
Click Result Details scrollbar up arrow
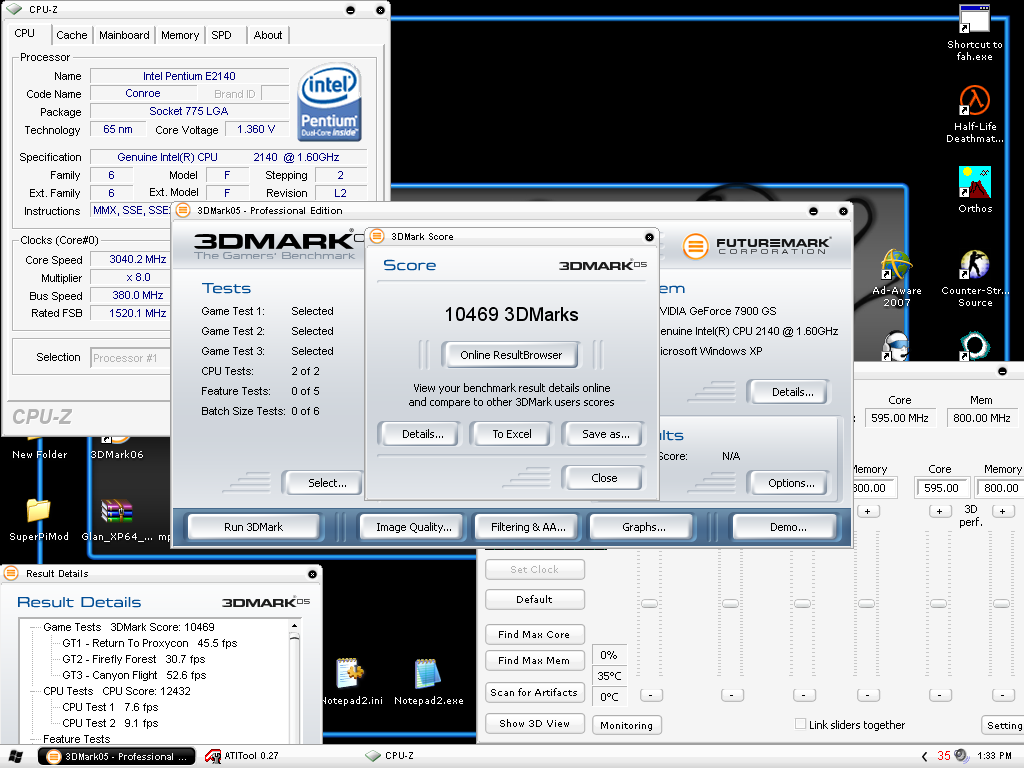click(295, 626)
